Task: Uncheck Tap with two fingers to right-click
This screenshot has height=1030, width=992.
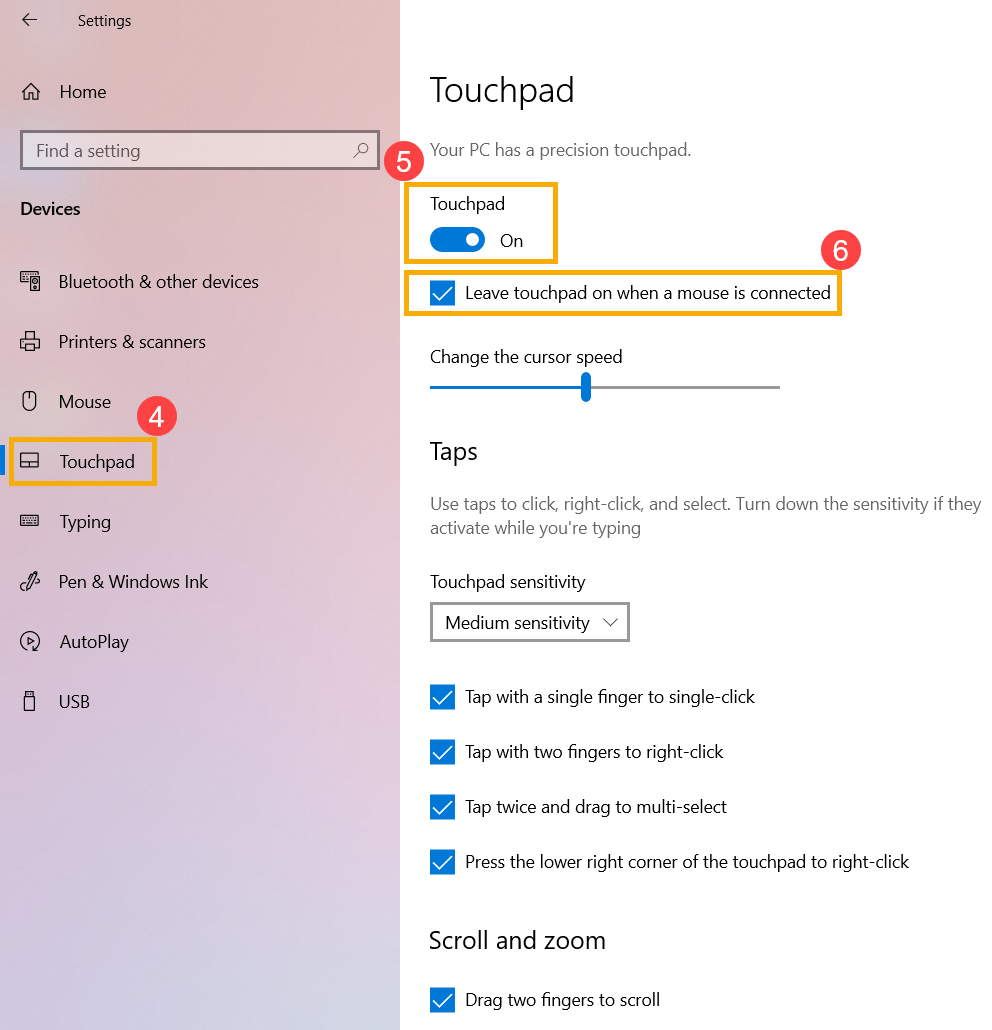Action: [x=442, y=752]
